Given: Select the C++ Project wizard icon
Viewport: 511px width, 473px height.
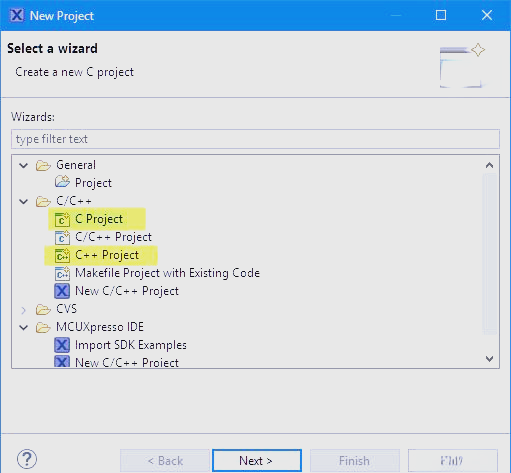Looking at the screenshot, I should (x=62, y=255).
